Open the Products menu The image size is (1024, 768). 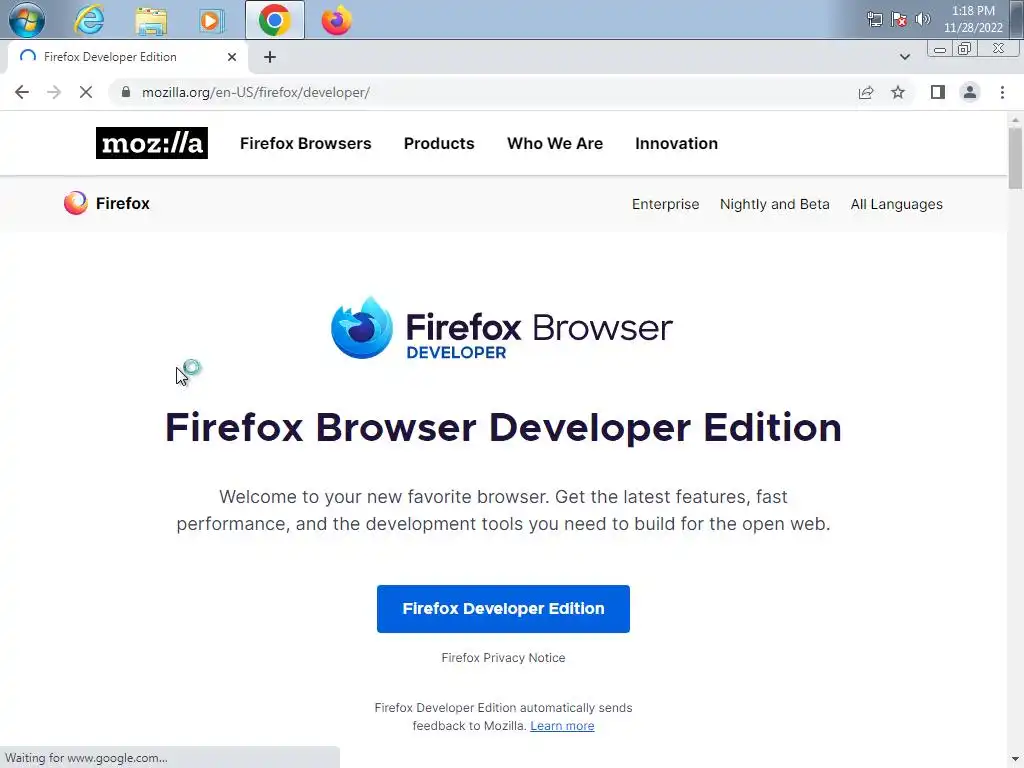point(439,144)
